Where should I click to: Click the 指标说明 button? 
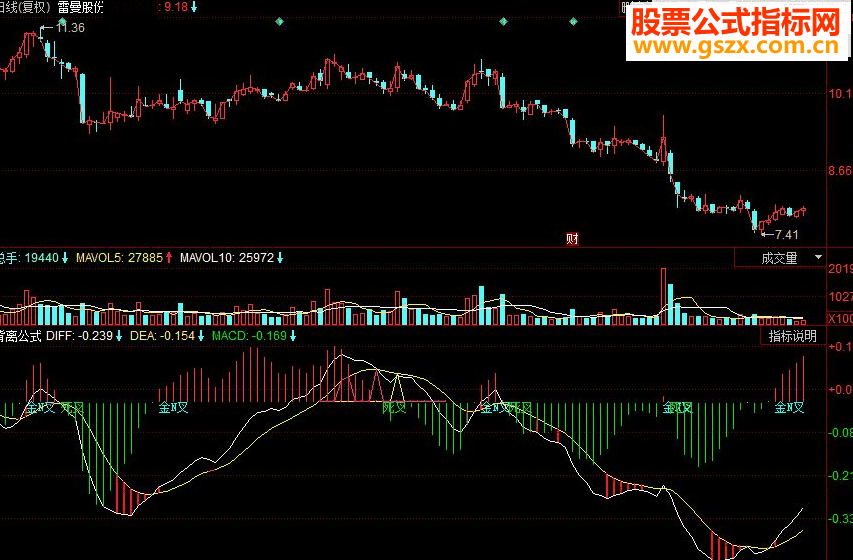point(793,336)
